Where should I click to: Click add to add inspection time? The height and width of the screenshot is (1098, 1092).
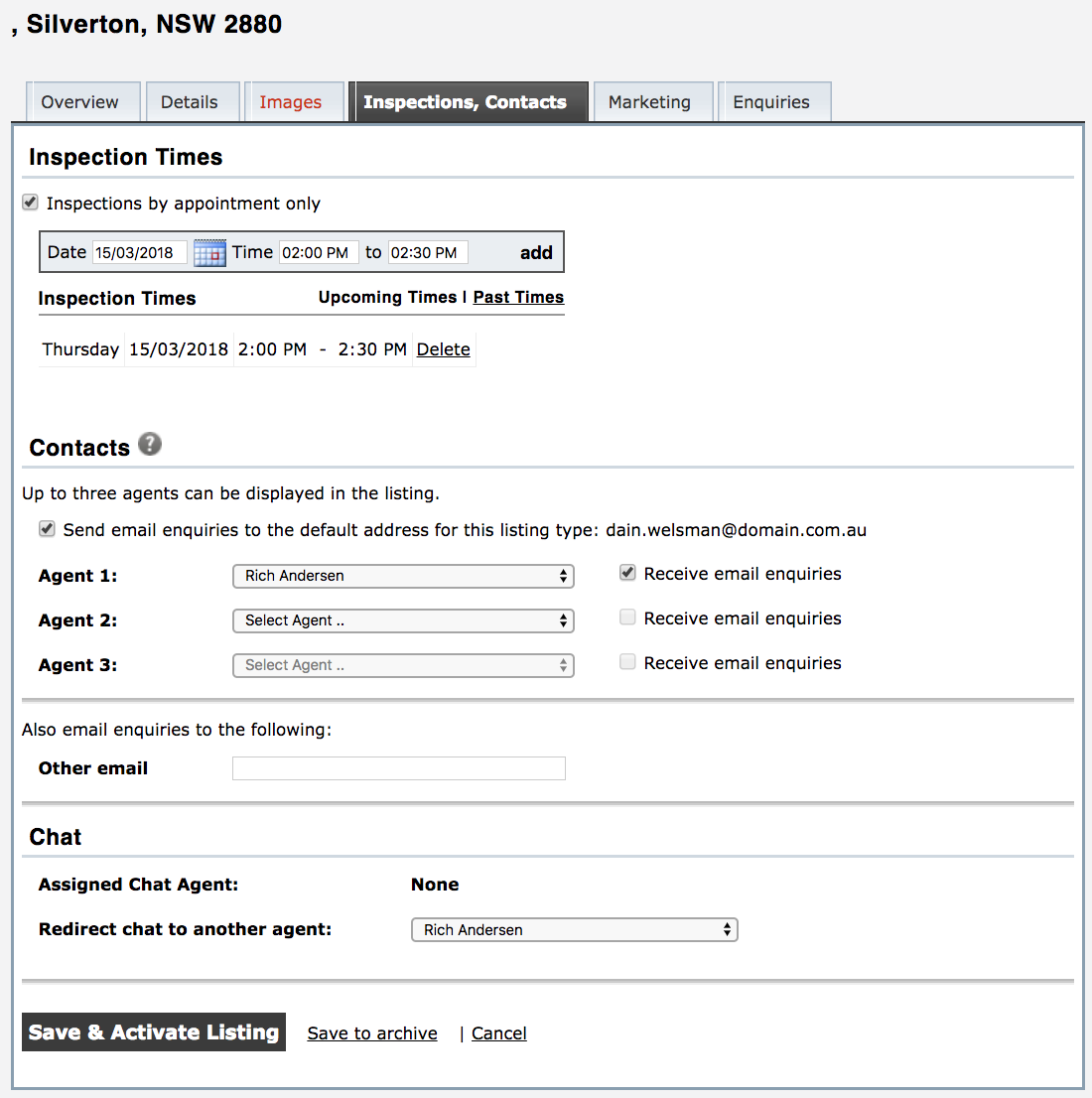pyautogui.click(x=536, y=252)
